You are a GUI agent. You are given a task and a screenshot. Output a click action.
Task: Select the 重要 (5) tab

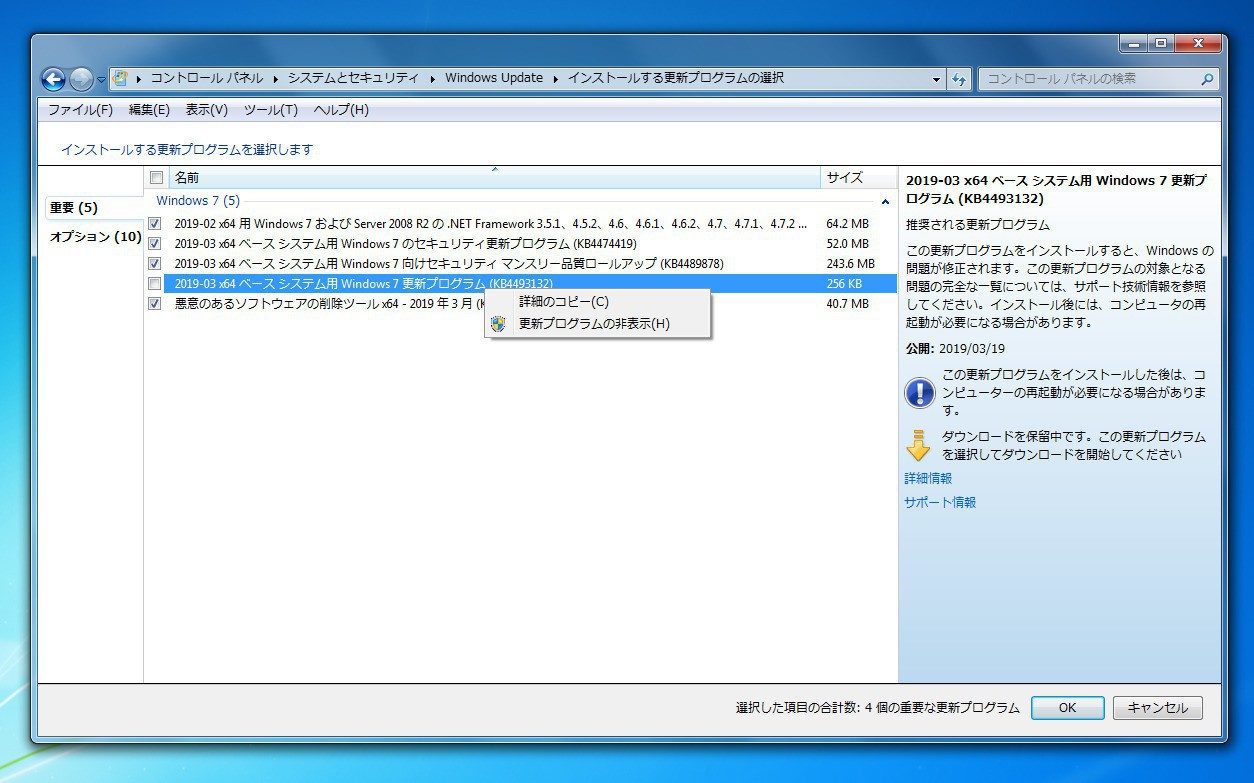94,208
